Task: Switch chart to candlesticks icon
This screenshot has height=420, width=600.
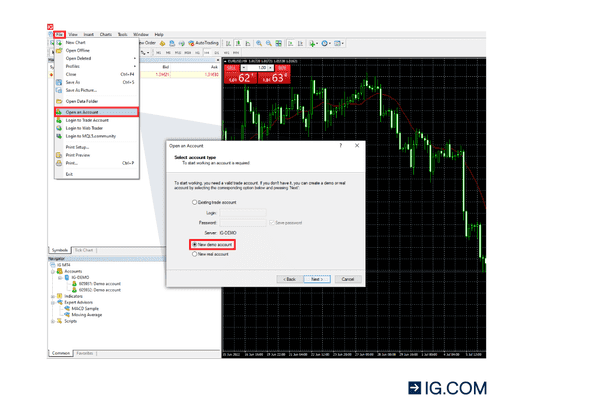Action: (238, 43)
